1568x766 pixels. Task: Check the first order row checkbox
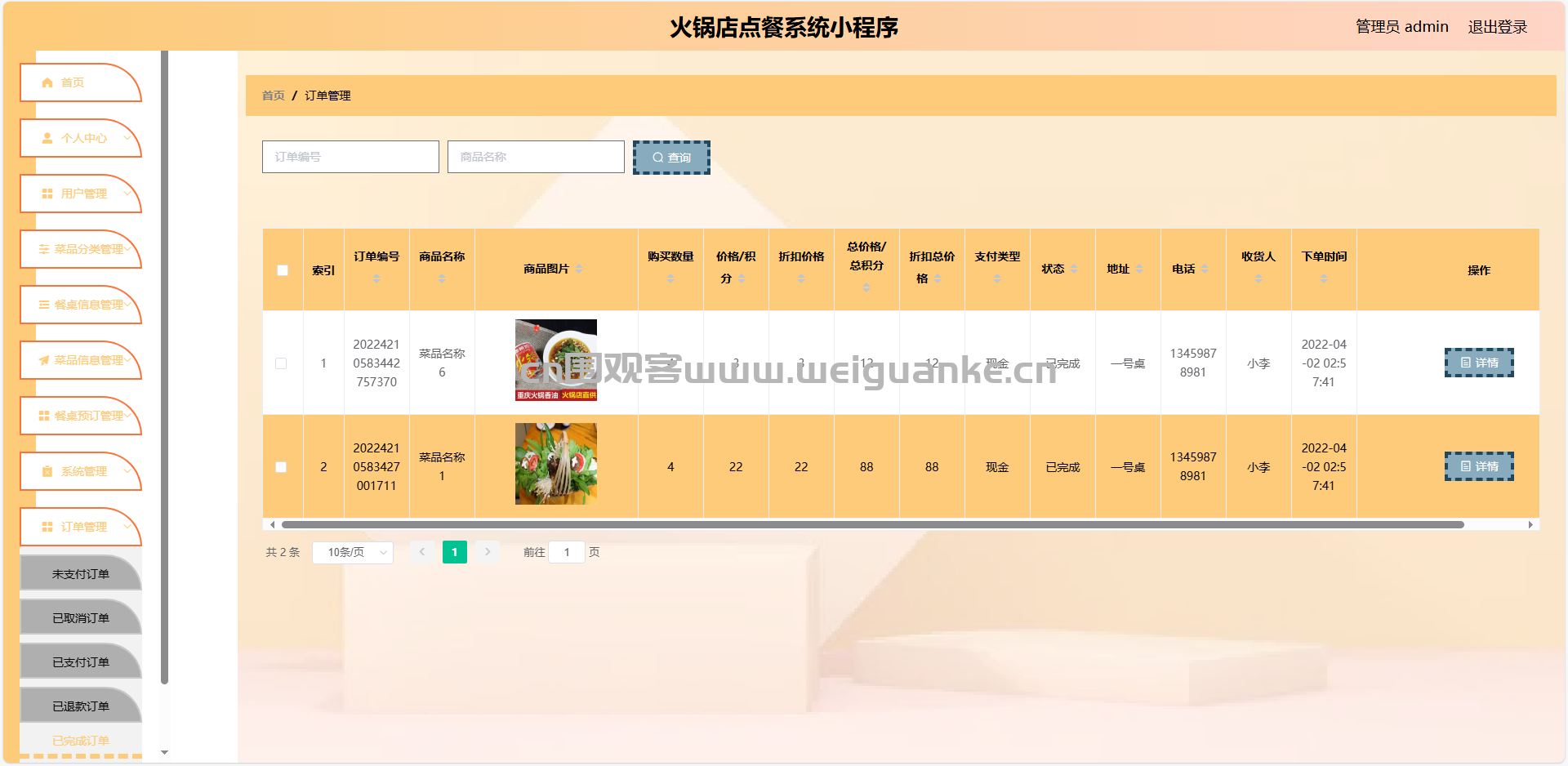click(281, 363)
